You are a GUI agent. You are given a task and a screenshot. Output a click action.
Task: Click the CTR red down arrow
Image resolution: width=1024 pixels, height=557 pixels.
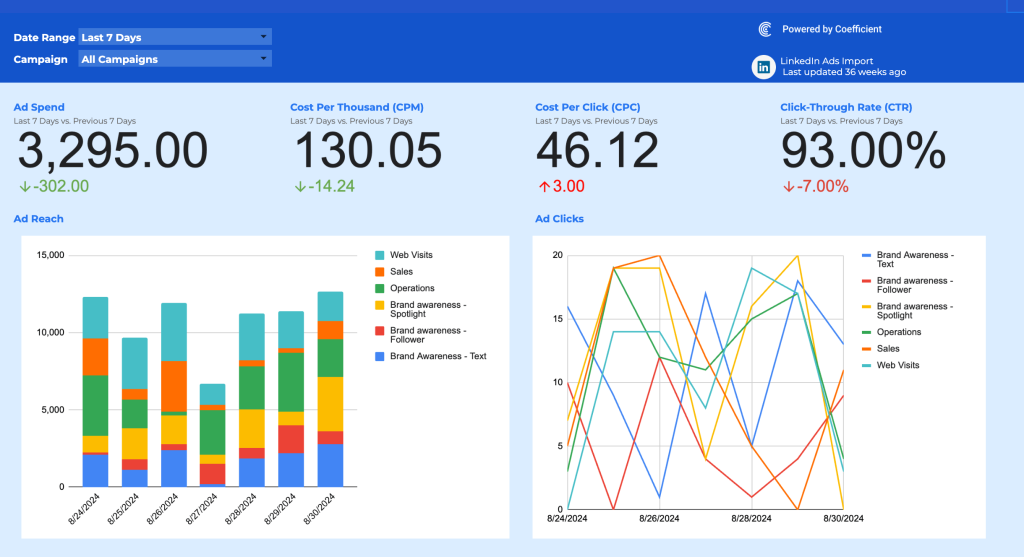789,186
